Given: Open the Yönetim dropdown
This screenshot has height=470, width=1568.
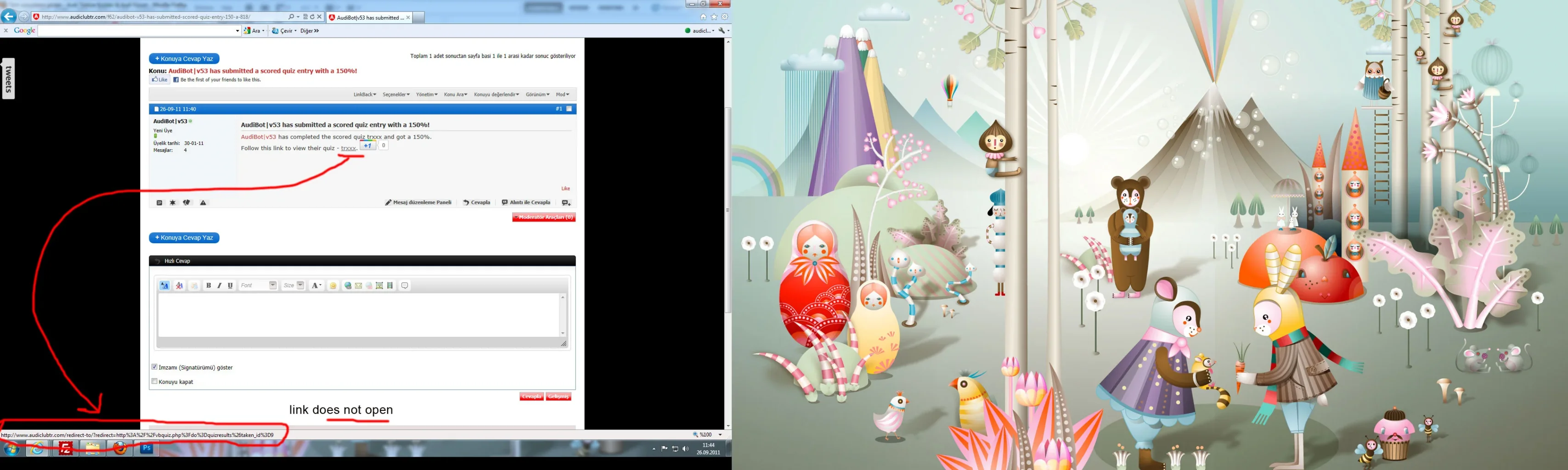Looking at the screenshot, I should pyautogui.click(x=427, y=94).
